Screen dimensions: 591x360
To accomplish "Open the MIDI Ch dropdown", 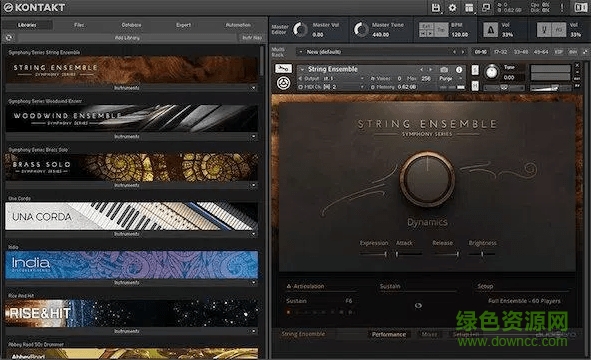I will click(332, 87).
